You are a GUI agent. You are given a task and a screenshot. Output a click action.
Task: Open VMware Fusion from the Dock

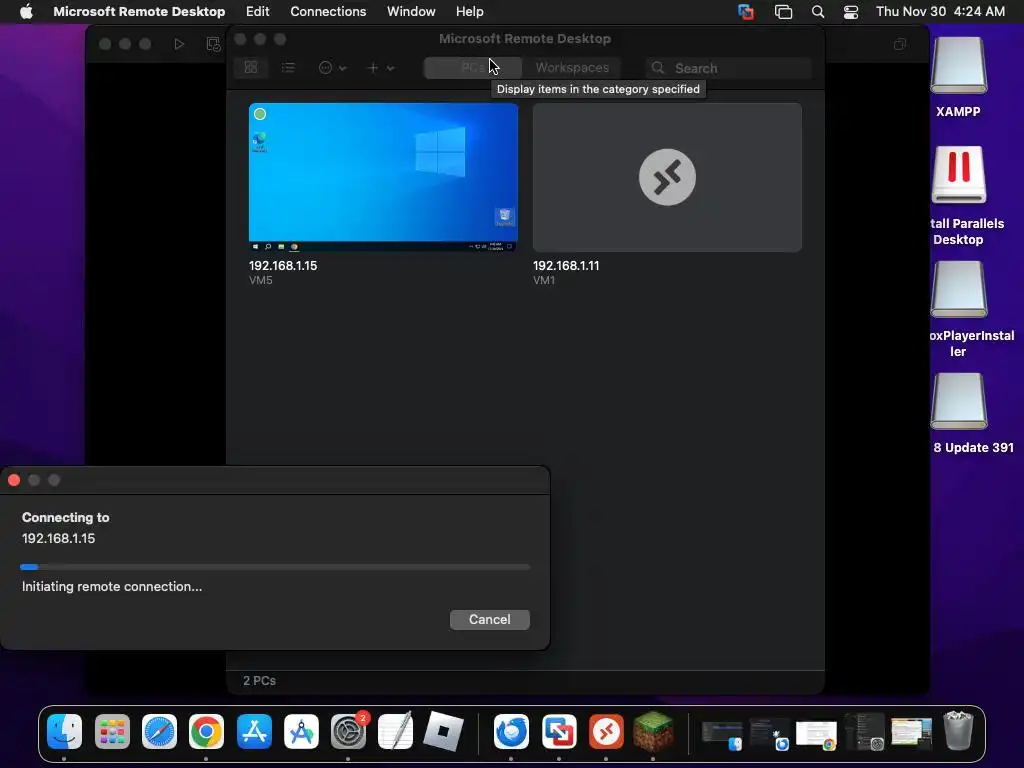coord(559,731)
